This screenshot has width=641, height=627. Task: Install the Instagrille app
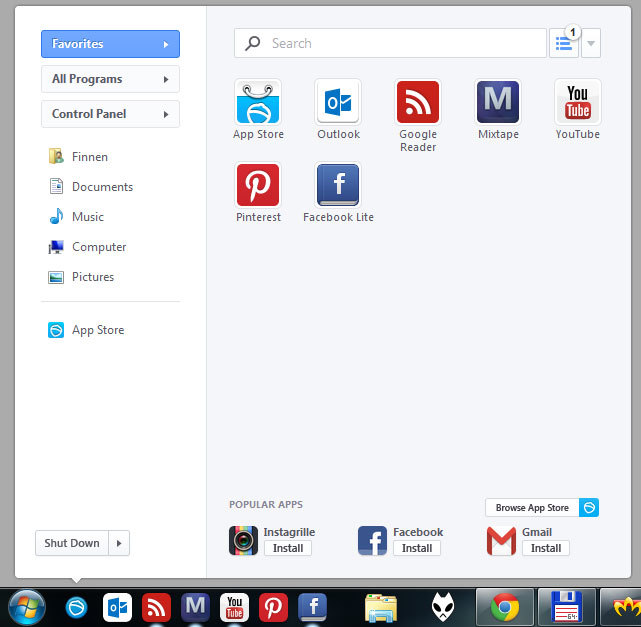[x=288, y=548]
